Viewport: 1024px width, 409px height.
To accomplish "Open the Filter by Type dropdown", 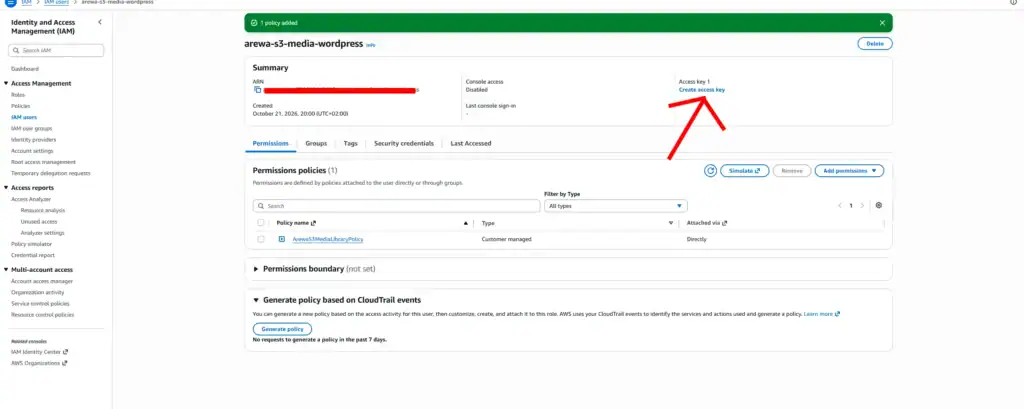I will point(615,206).
